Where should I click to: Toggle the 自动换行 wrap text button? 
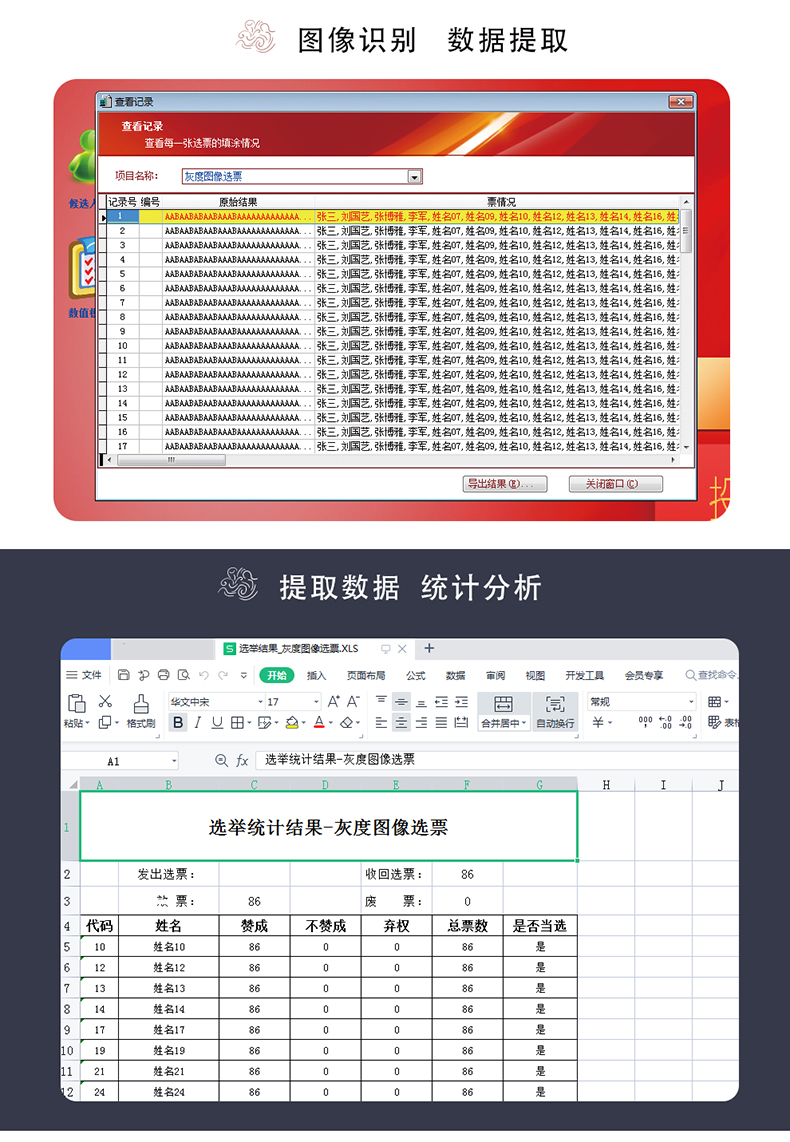pos(555,711)
